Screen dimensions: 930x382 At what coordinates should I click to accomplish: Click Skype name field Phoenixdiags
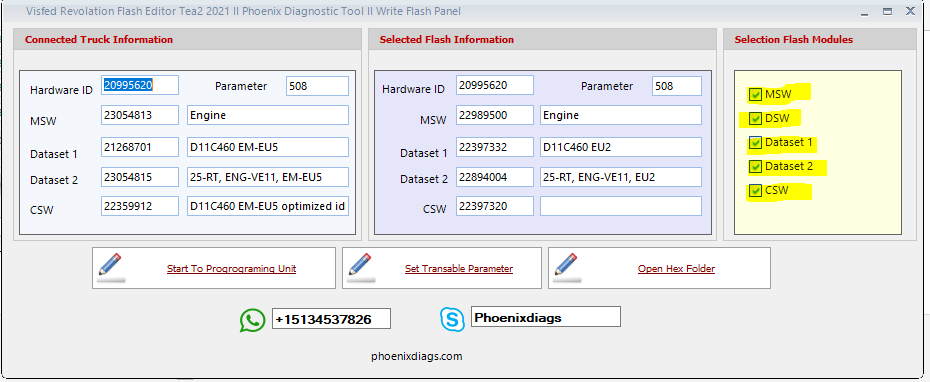tap(546, 317)
